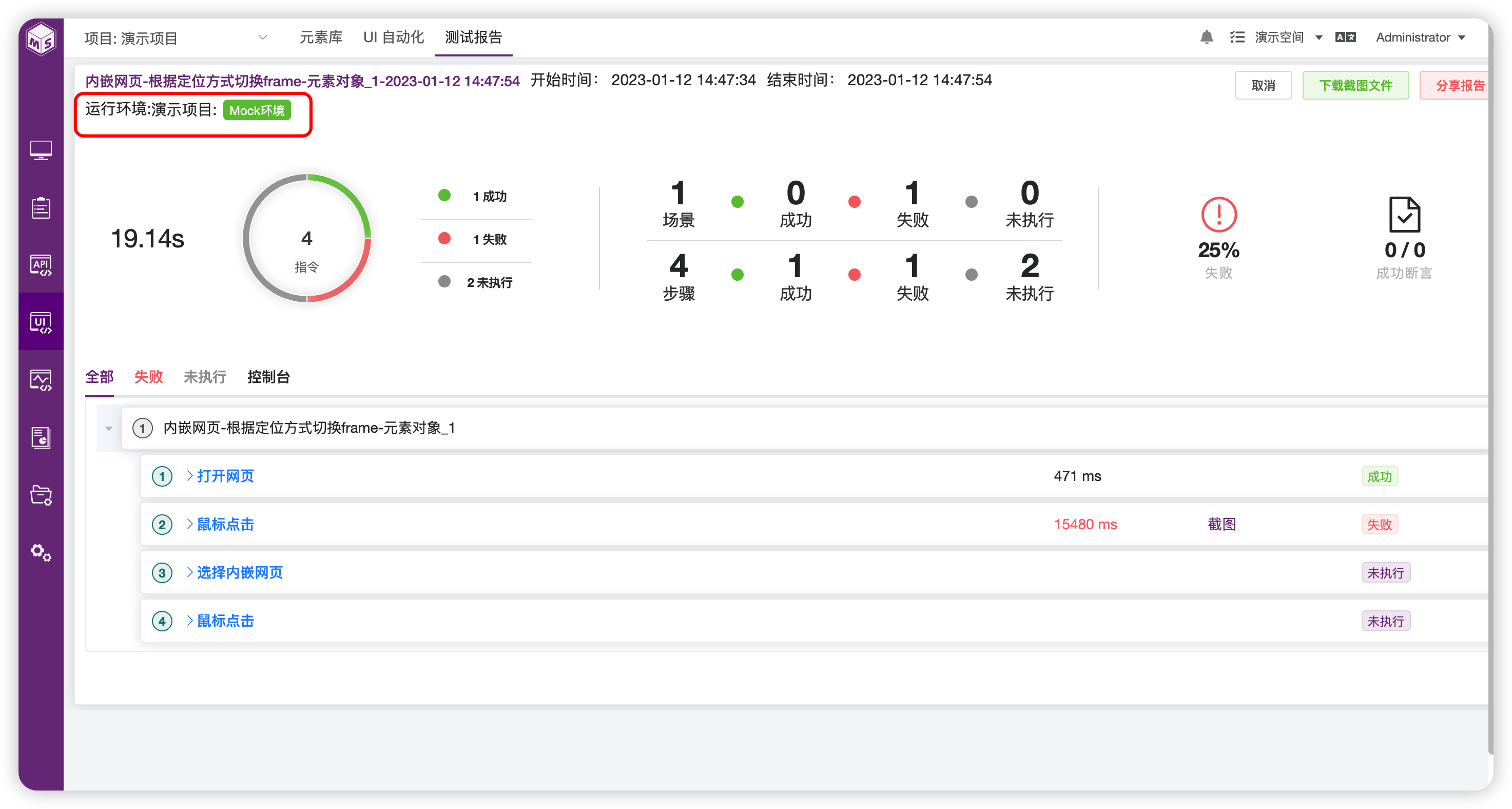Select the test tracking clipboard icon

coord(41,207)
